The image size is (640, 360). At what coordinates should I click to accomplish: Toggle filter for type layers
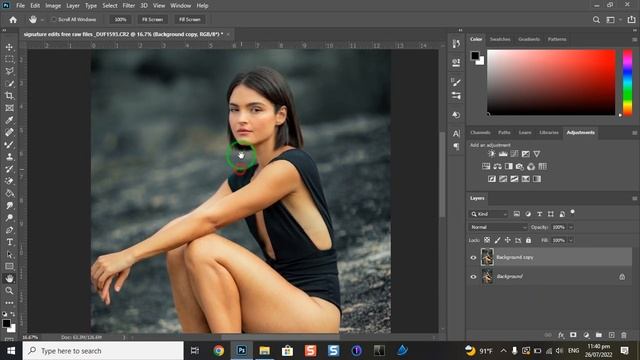(540, 214)
